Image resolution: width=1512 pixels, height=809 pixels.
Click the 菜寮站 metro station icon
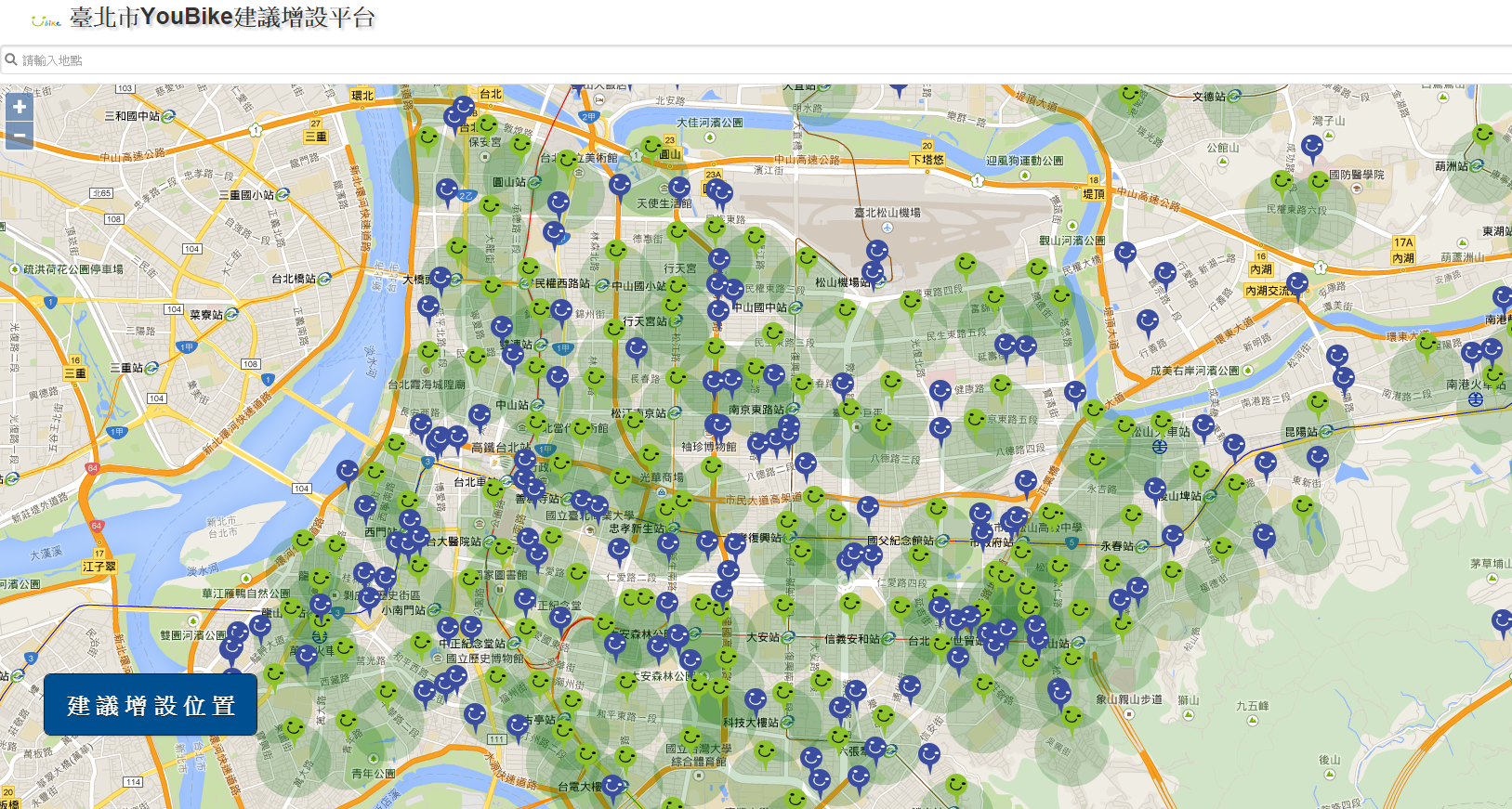[231, 315]
